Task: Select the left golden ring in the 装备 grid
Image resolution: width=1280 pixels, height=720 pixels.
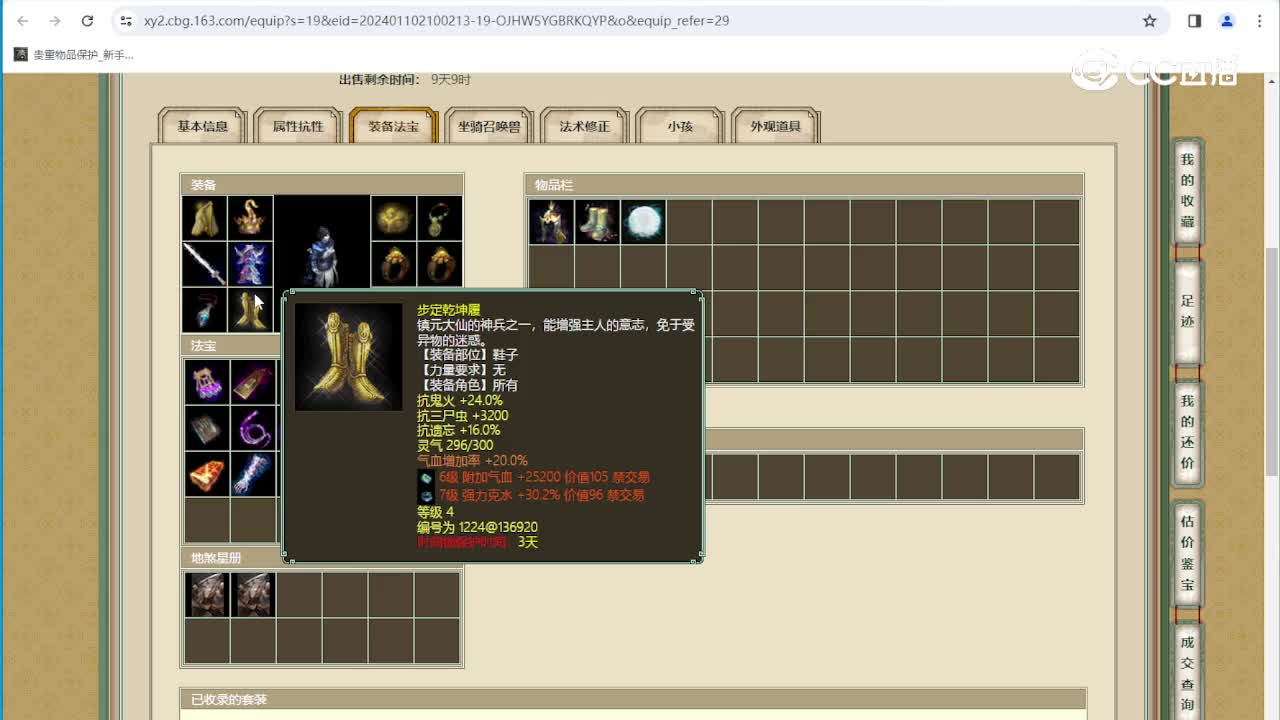Action: click(x=394, y=264)
